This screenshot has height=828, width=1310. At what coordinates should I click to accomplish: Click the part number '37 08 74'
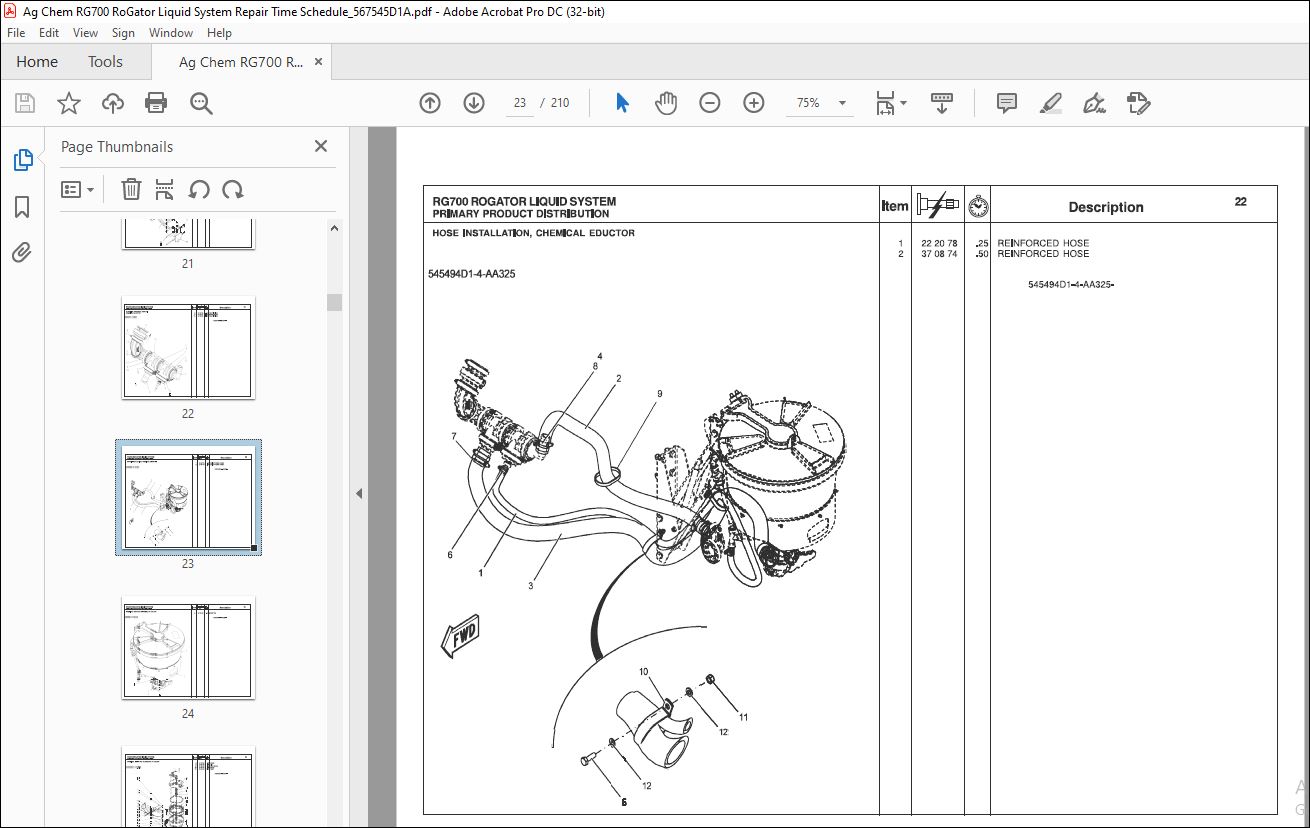click(938, 254)
